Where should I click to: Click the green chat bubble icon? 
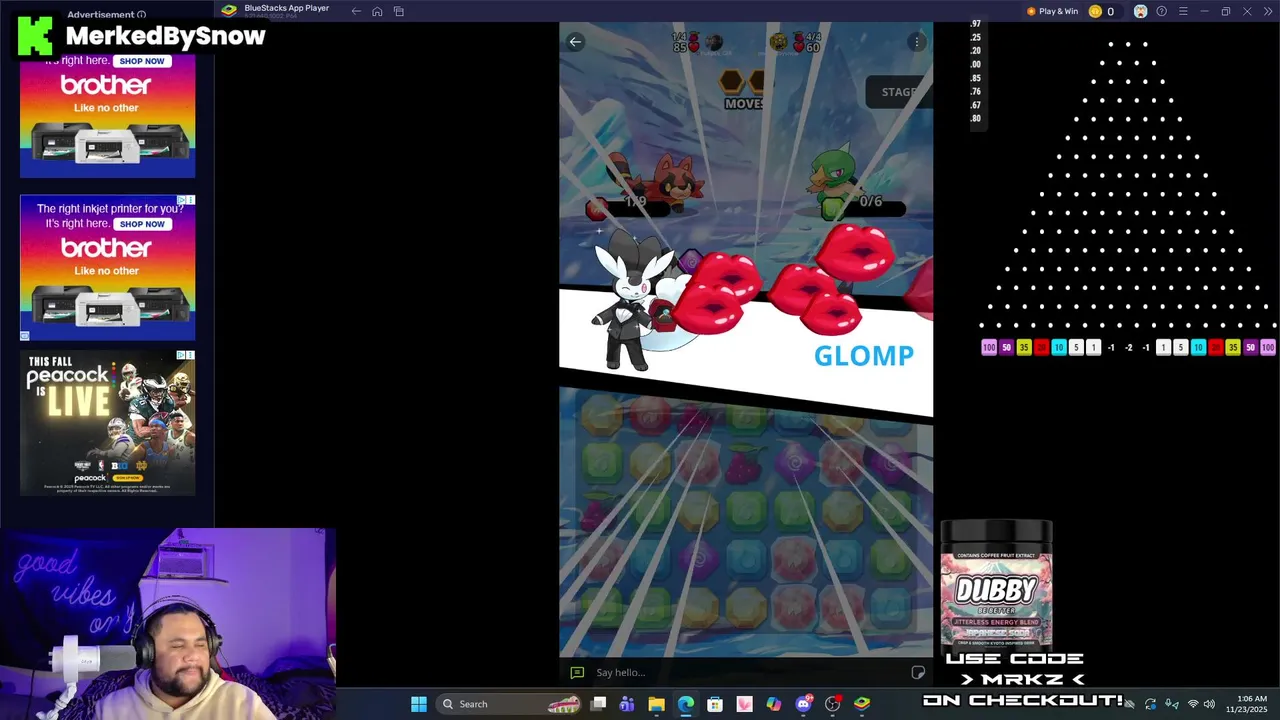click(x=576, y=672)
